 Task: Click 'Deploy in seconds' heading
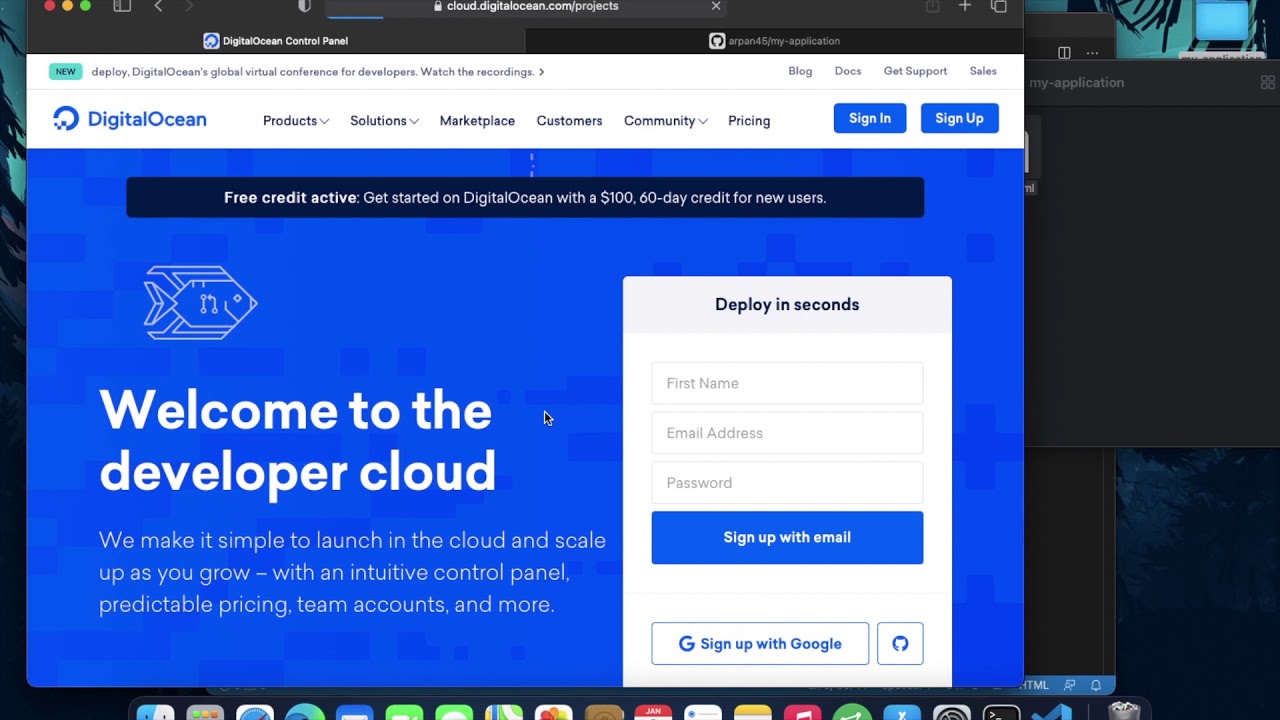coord(787,305)
